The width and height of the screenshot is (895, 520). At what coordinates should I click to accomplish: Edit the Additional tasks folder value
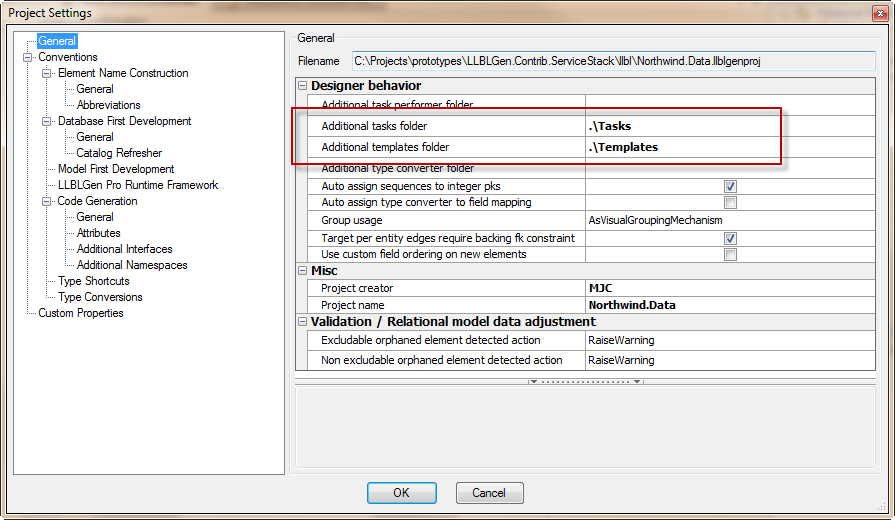point(680,127)
